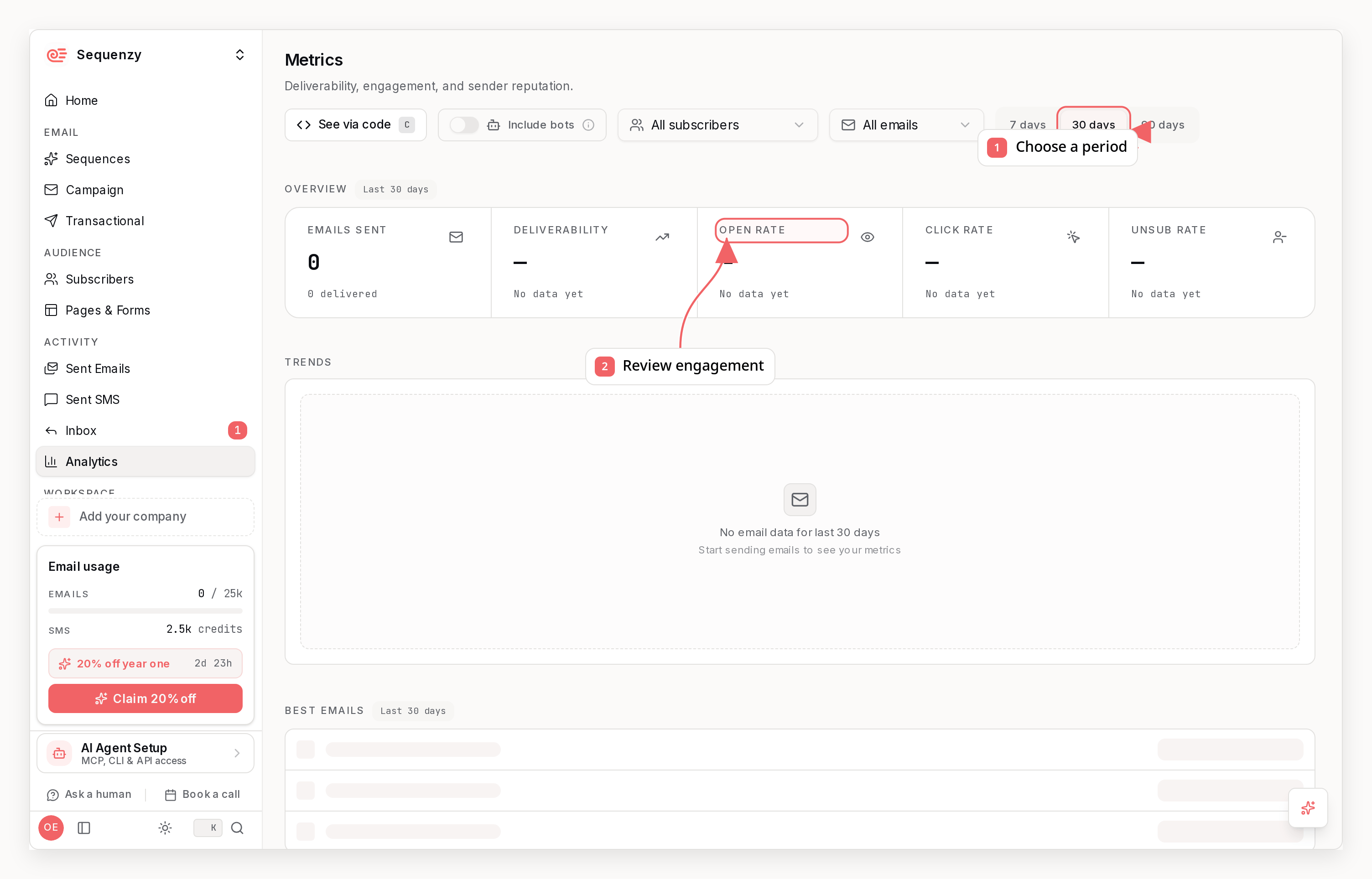This screenshot has height=879, width=1372.
Task: Click the Include bots info icon
Action: pos(588,125)
